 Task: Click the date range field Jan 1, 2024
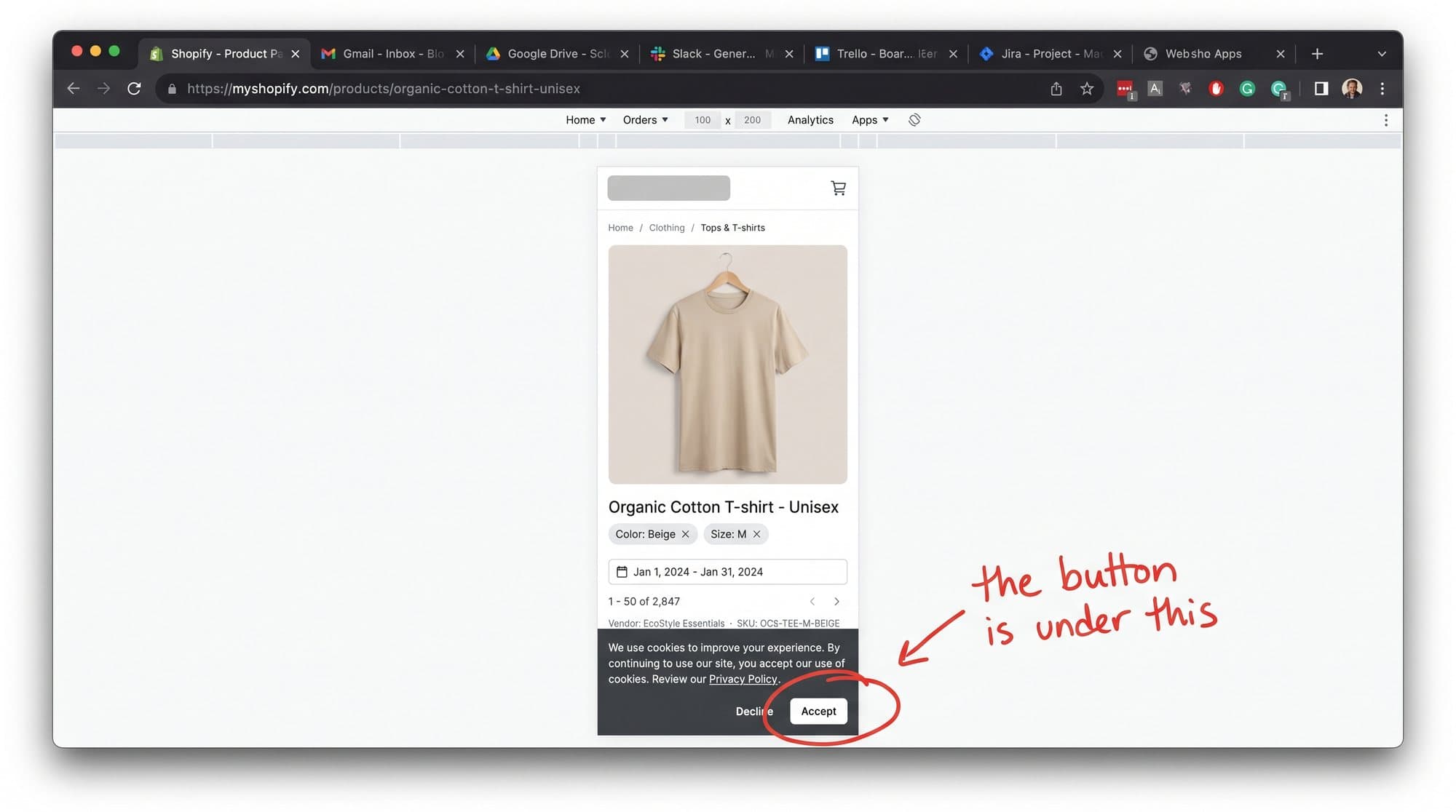point(727,572)
